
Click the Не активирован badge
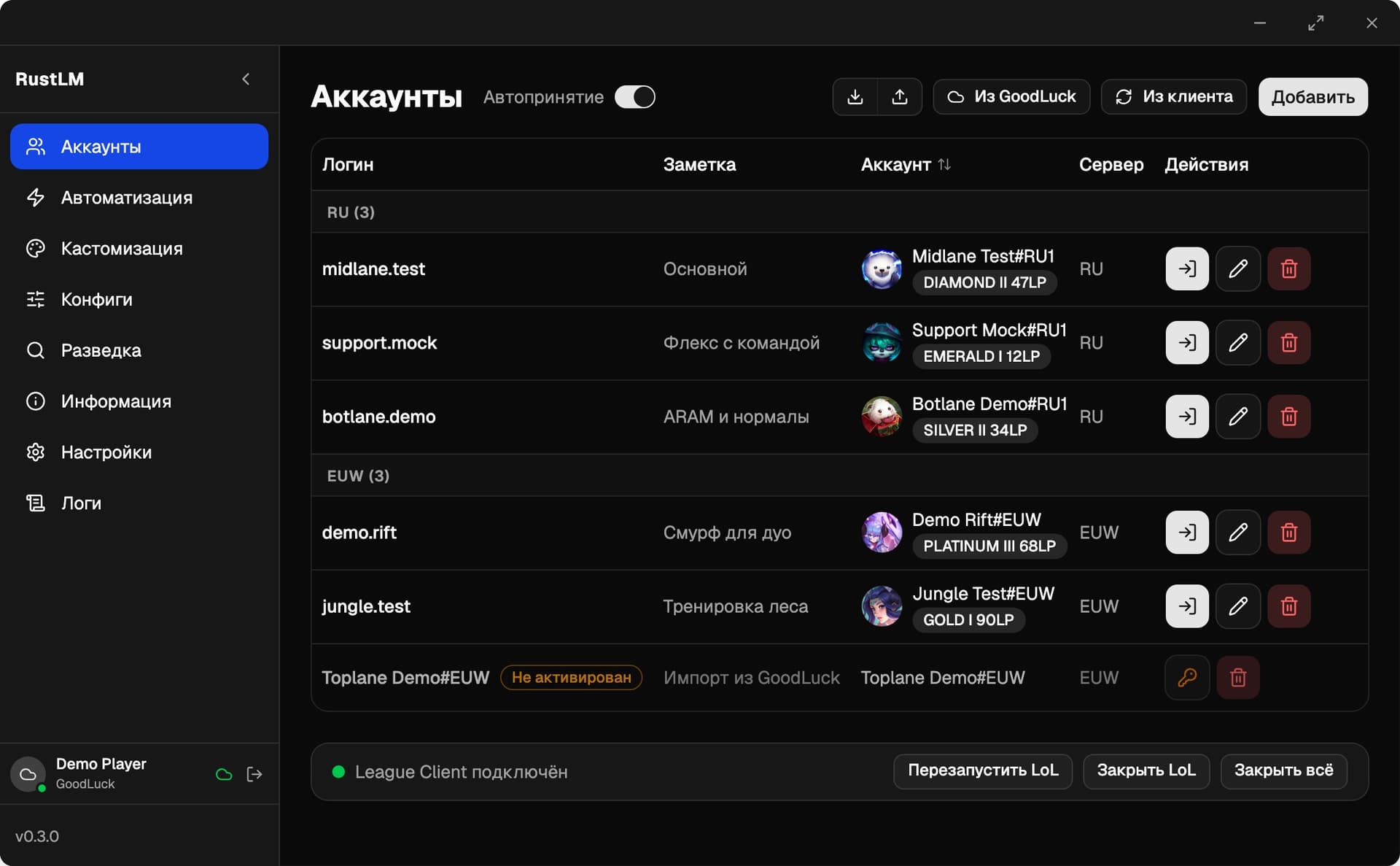coord(571,678)
